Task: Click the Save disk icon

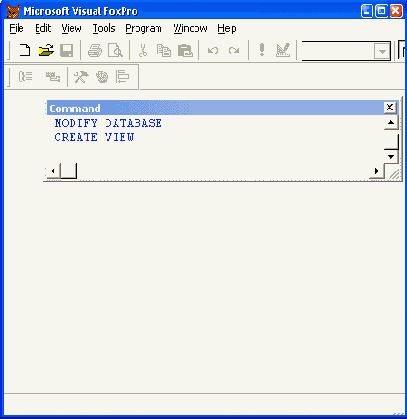Action: (x=66, y=50)
